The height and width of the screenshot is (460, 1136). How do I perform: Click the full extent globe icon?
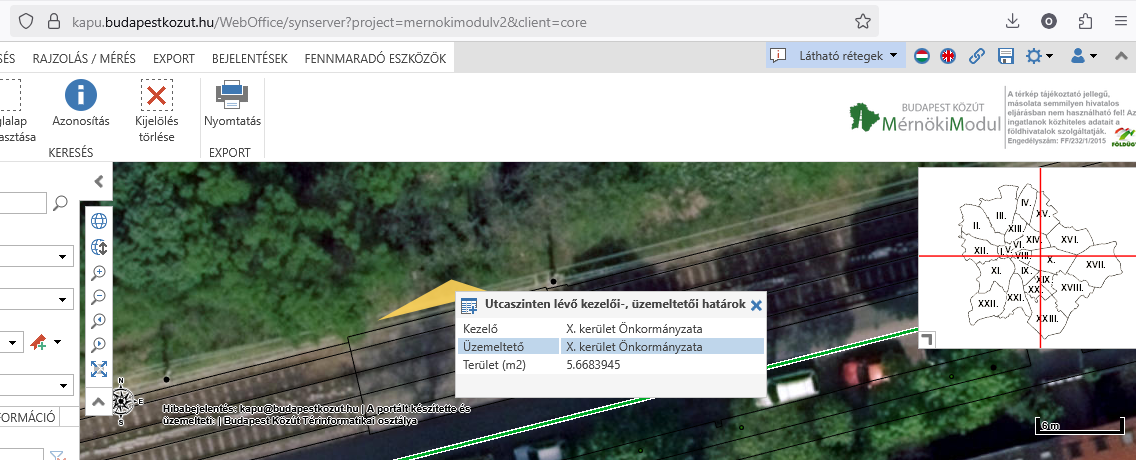pyautogui.click(x=98, y=222)
